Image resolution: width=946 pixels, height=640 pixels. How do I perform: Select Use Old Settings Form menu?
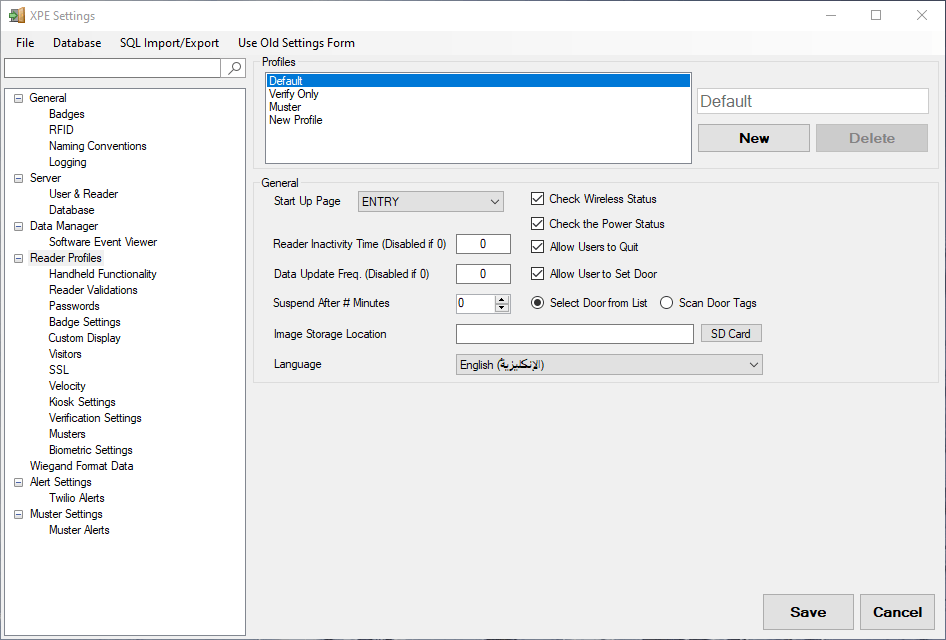(296, 43)
